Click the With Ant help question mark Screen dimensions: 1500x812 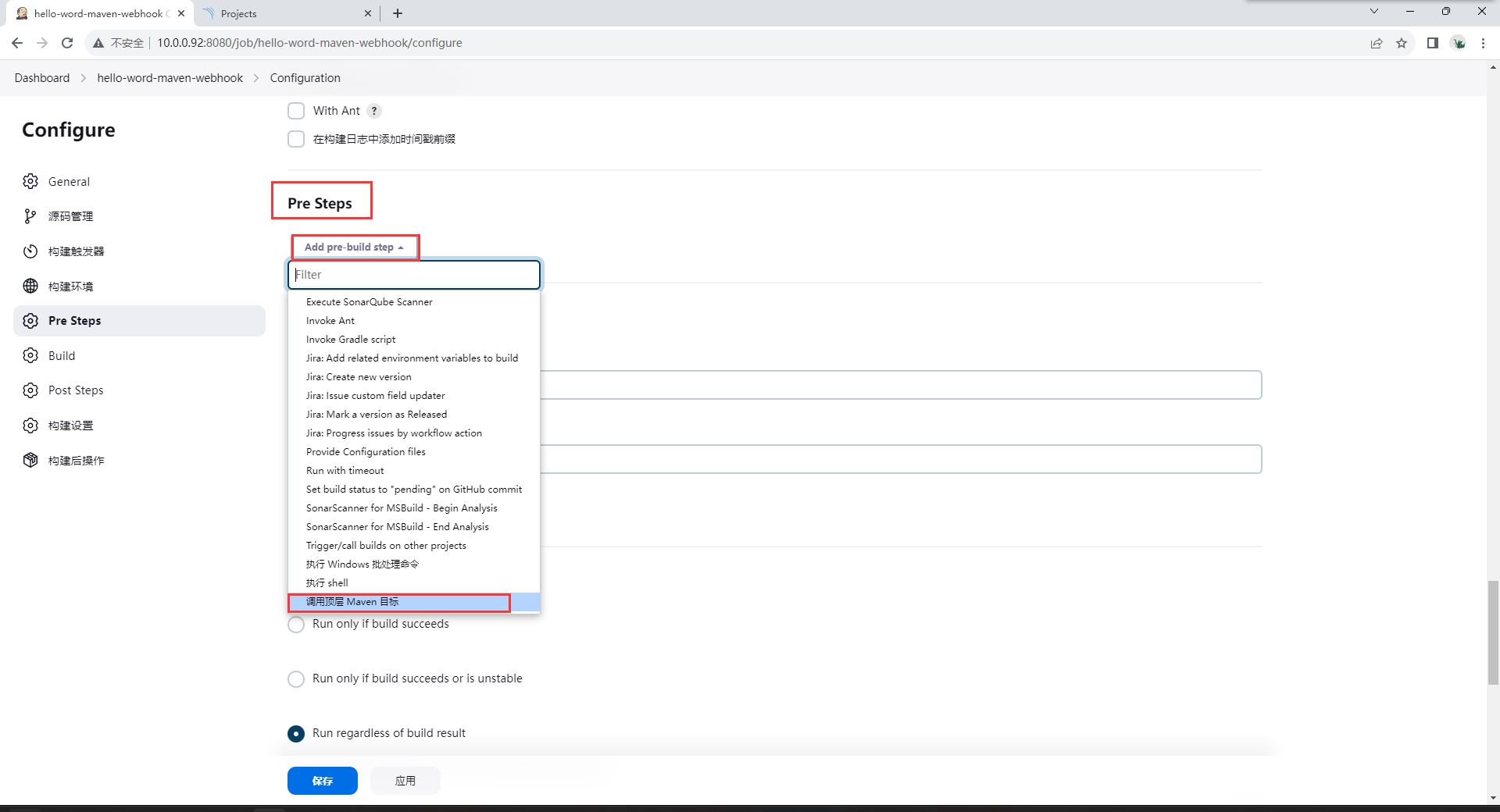click(x=374, y=111)
